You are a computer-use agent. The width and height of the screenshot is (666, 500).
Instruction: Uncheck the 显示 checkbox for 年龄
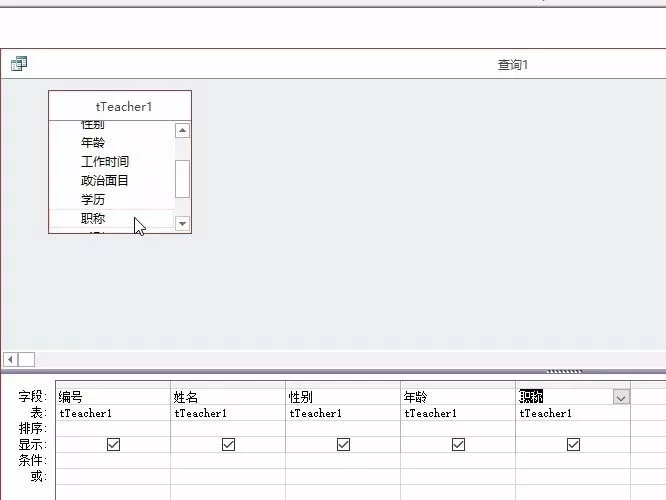click(458, 444)
